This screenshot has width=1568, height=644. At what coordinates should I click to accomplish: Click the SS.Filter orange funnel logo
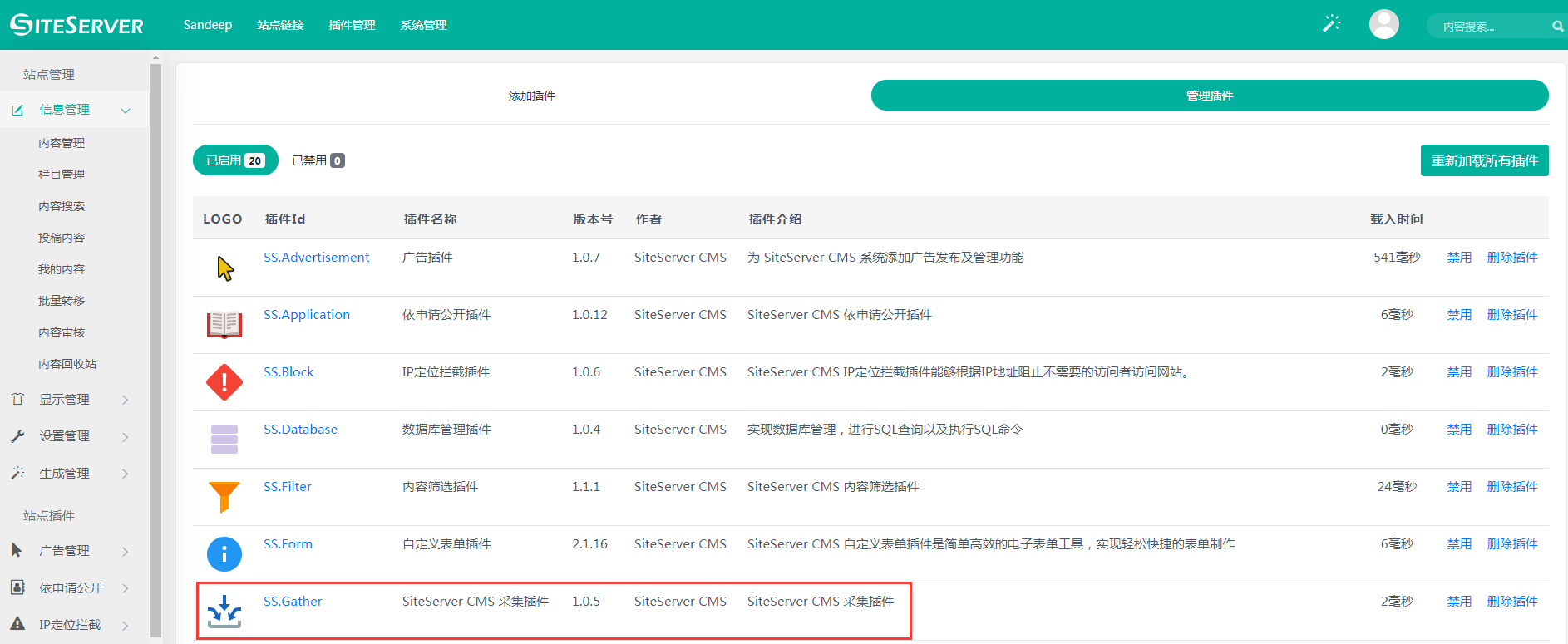224,497
